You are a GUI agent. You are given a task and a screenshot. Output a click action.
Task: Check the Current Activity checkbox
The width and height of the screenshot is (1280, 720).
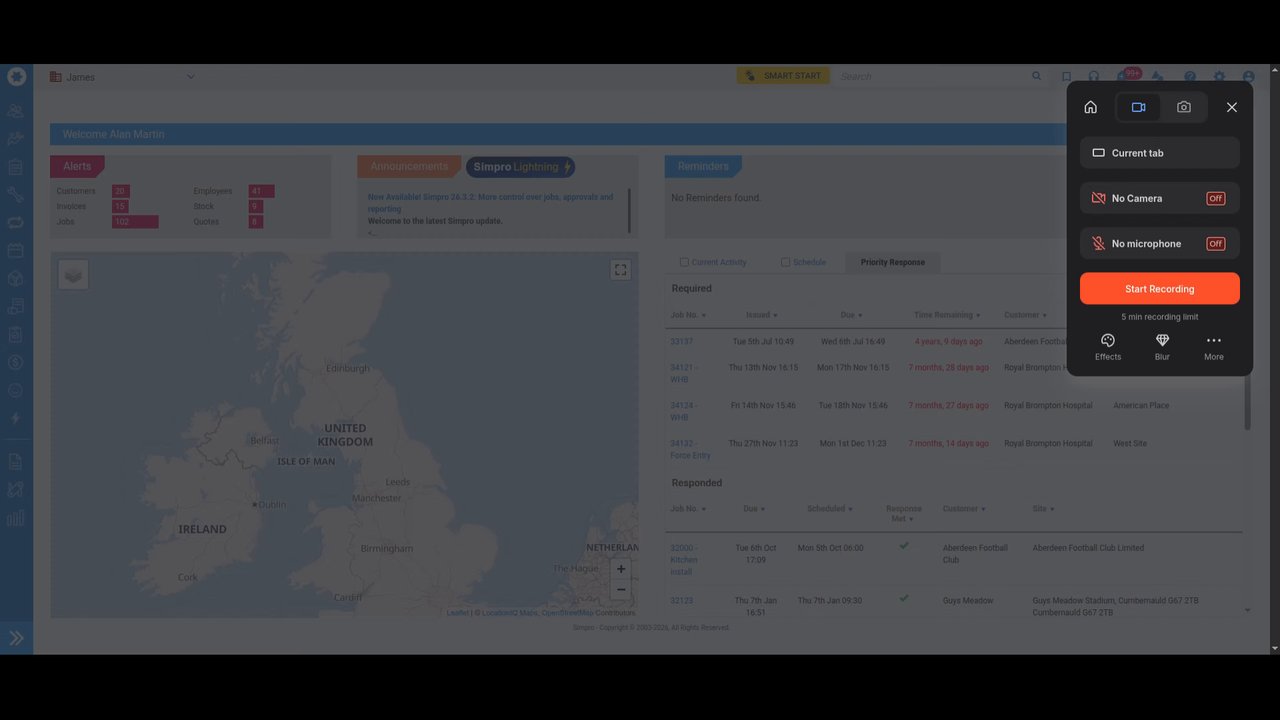(x=684, y=262)
